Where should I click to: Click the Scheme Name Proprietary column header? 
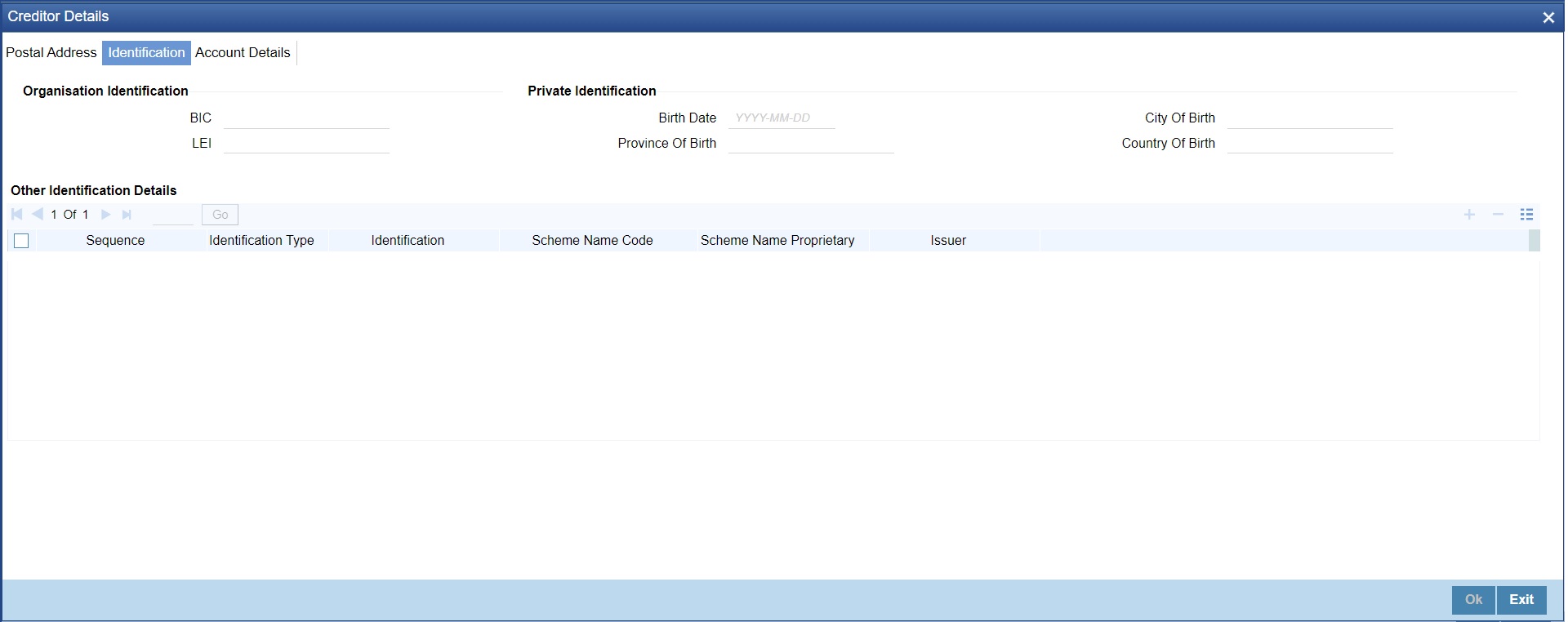pos(777,241)
